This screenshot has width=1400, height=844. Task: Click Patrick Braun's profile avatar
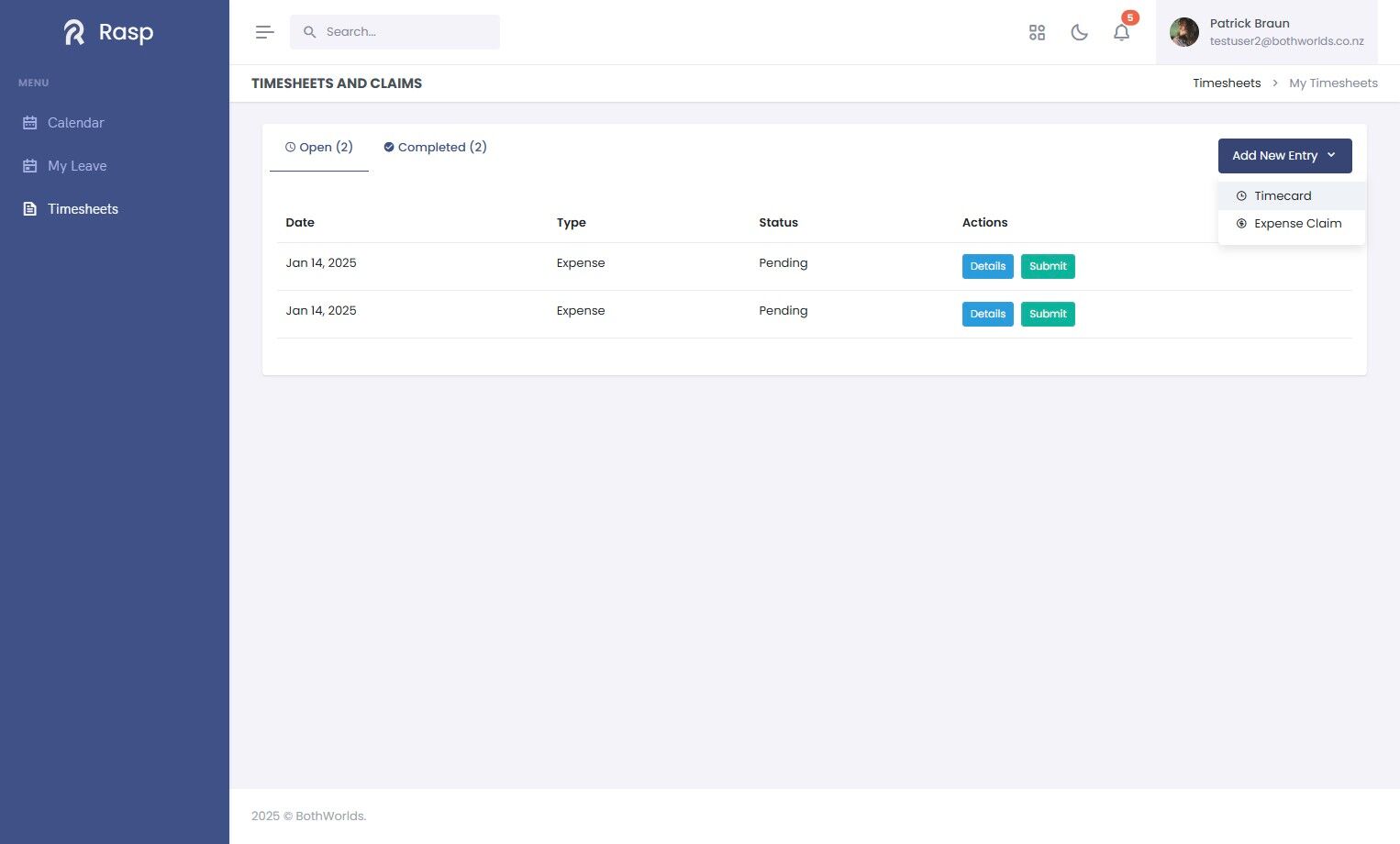click(1184, 32)
